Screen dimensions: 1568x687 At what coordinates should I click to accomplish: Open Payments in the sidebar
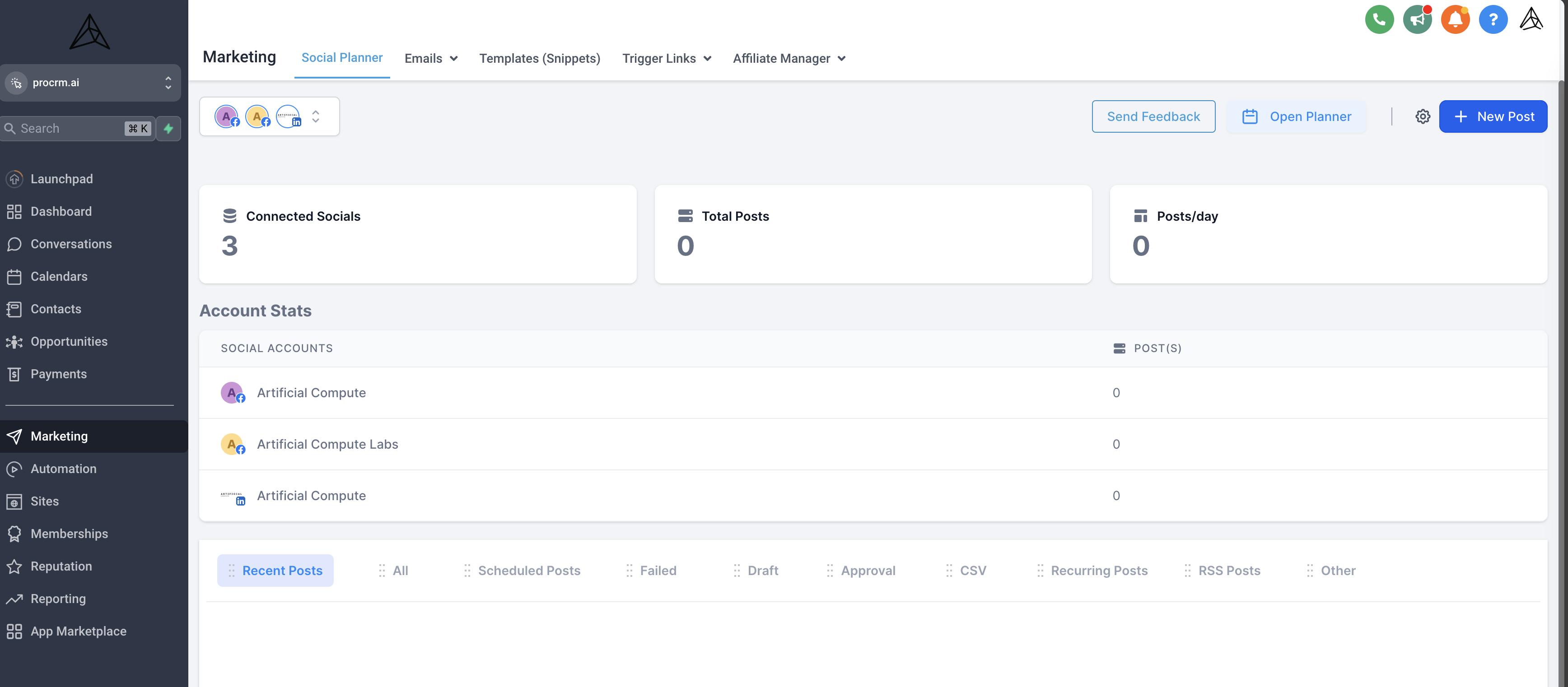(58, 374)
